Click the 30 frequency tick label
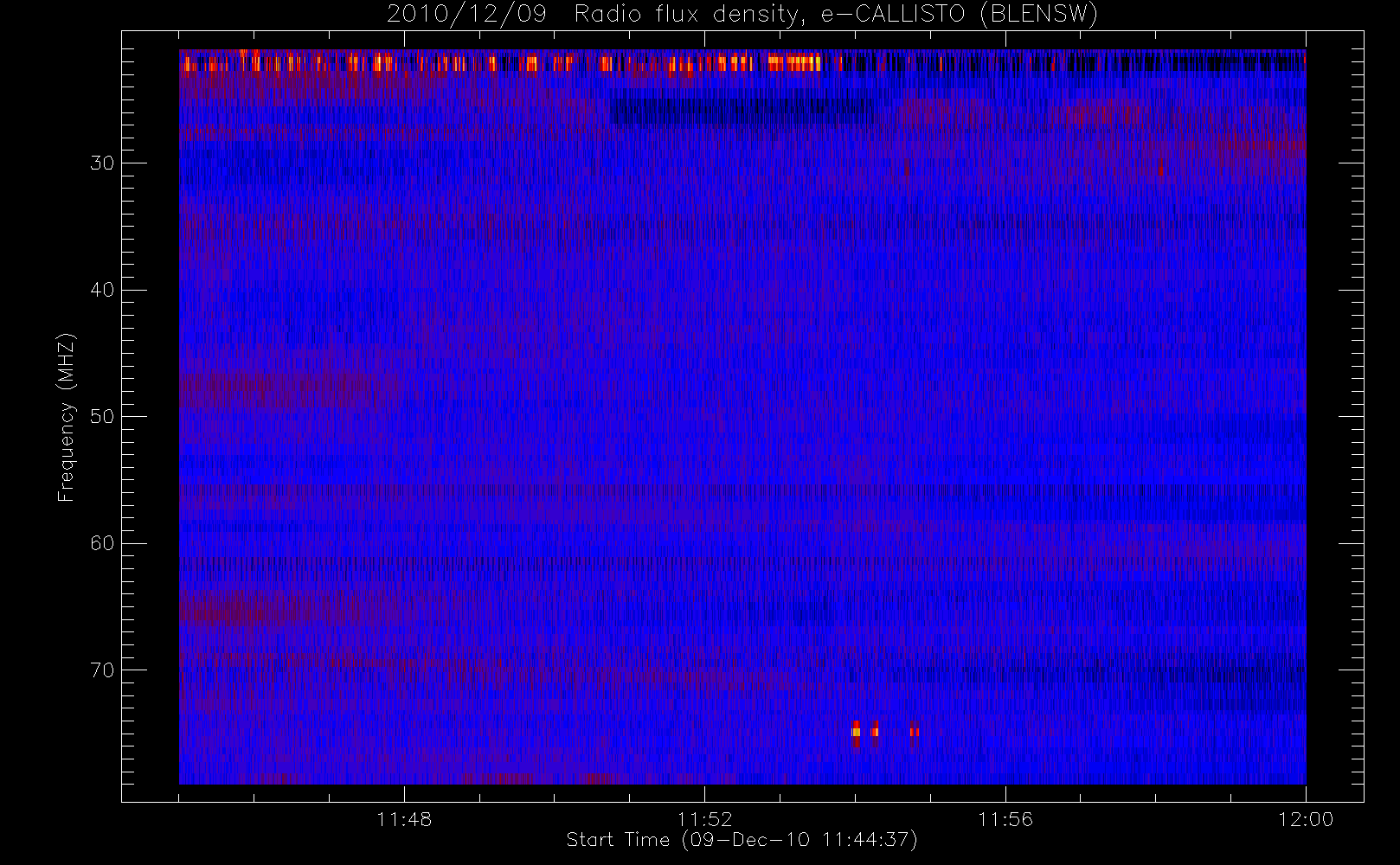This screenshot has width=1400, height=865. [x=102, y=163]
